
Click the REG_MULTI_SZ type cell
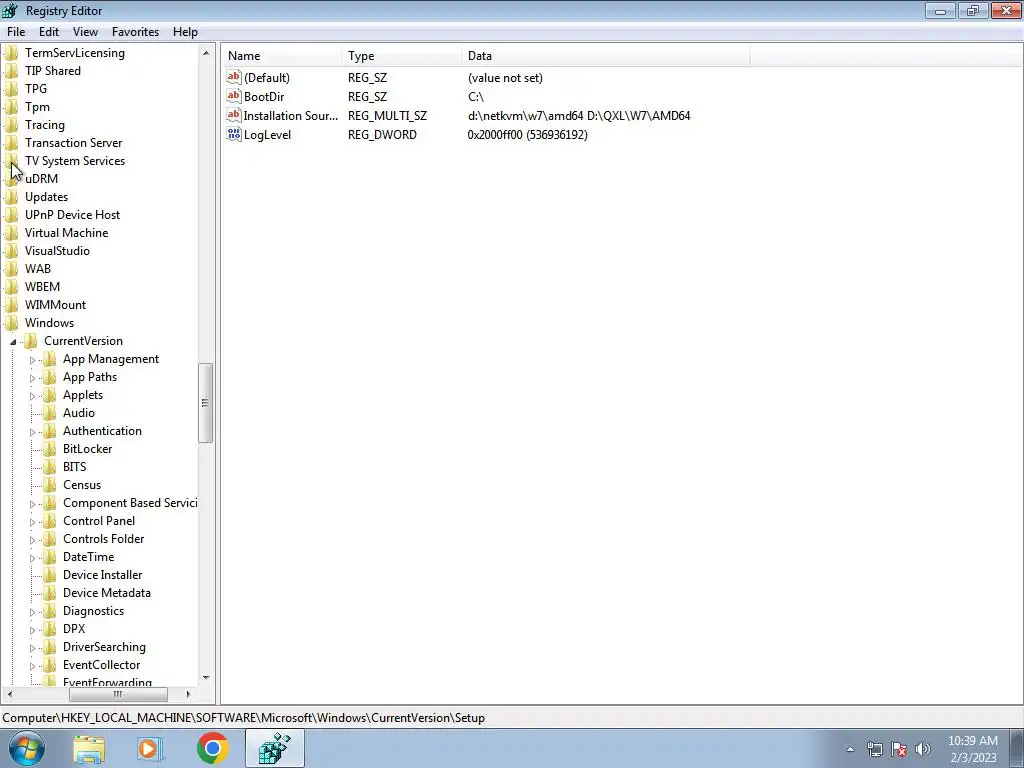point(387,116)
